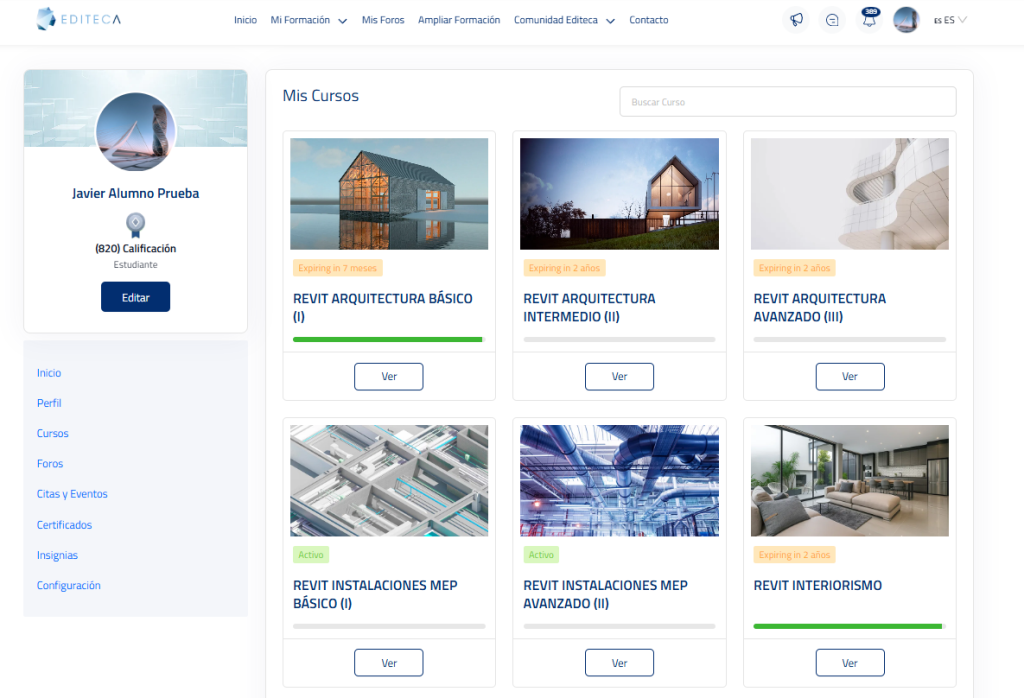Click the megaphone announcements icon

point(796,20)
